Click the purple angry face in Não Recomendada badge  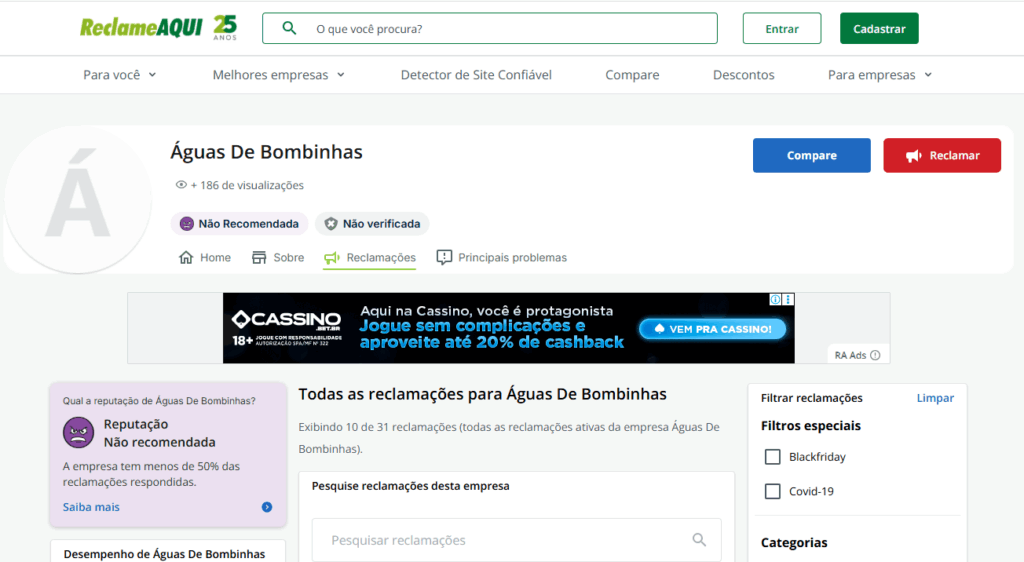(x=187, y=224)
